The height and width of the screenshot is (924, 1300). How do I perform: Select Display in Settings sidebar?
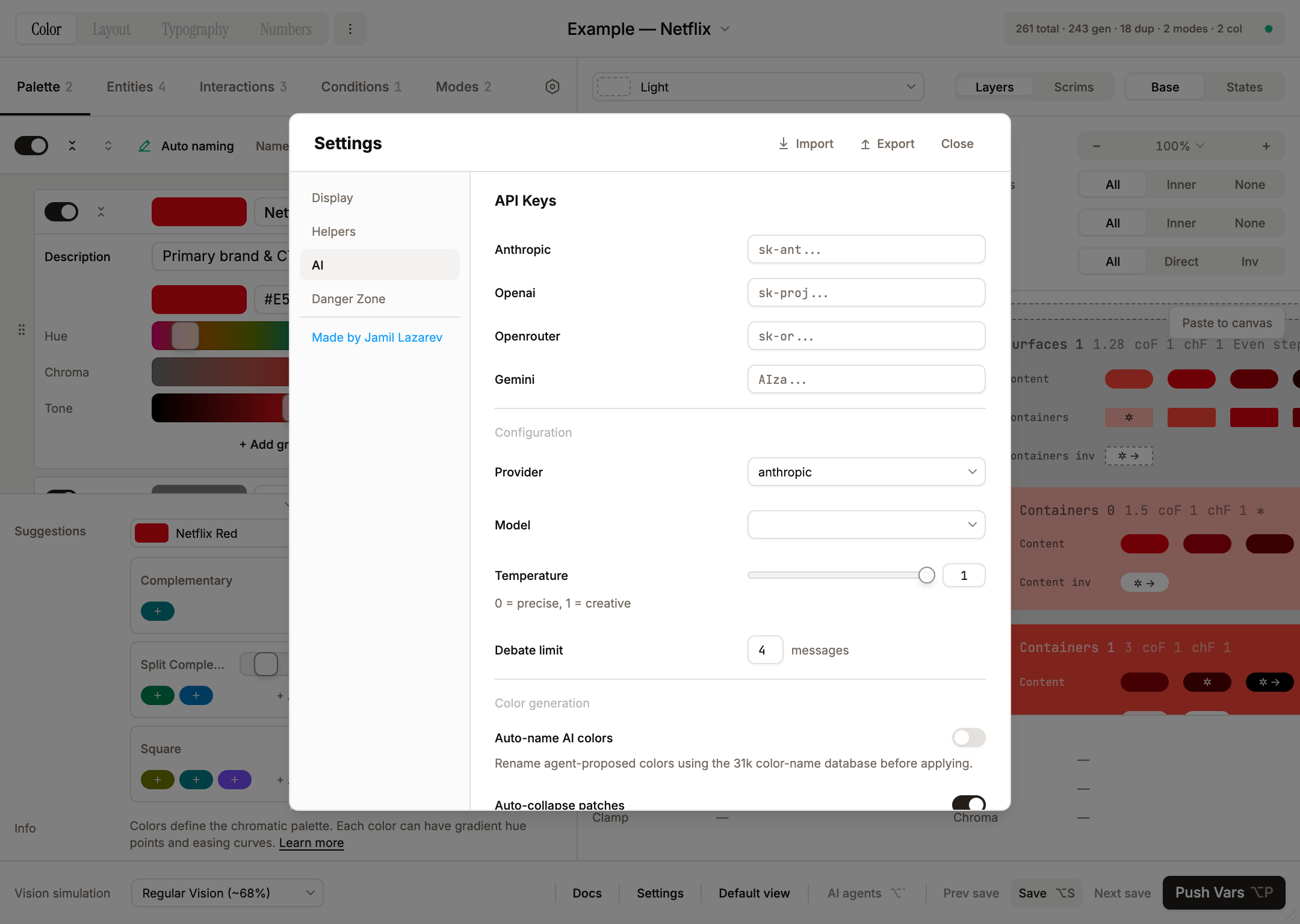(x=379, y=197)
